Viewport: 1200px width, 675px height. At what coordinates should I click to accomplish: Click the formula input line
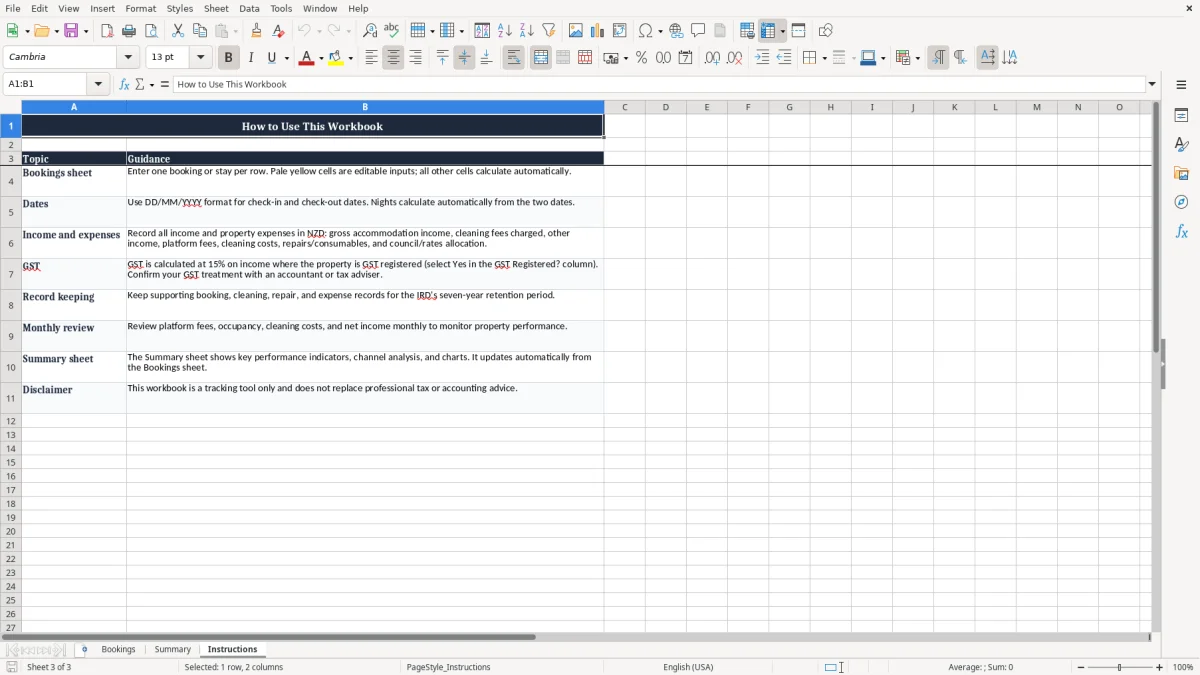click(x=659, y=85)
